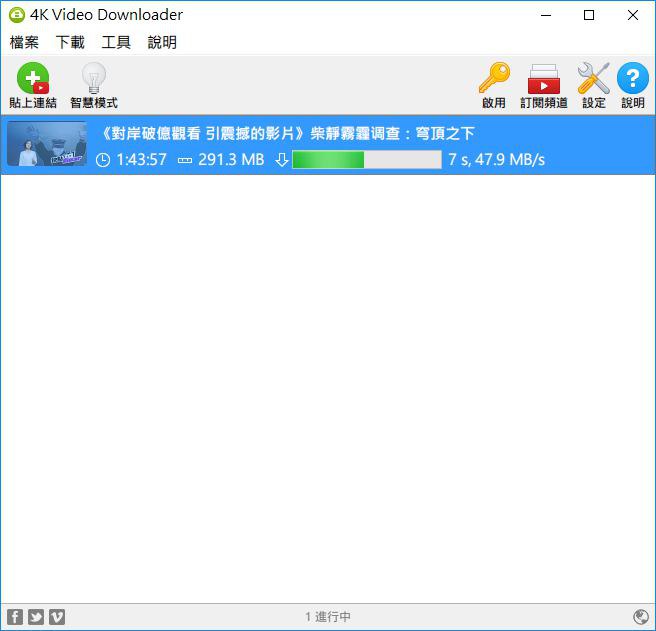Screen dimensions: 656x631
Task: Click the clock duration icon in download row
Action: click(103, 160)
